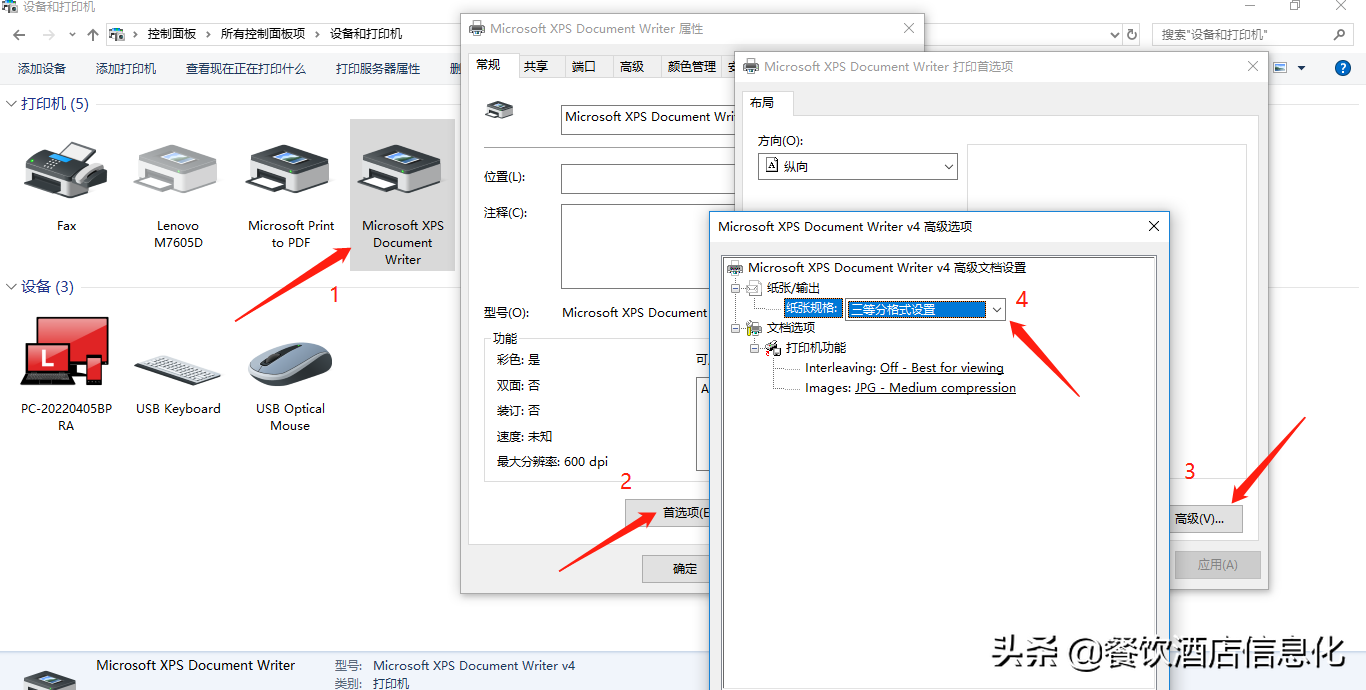Click 添加设备 in the toolbar

pos(42,68)
